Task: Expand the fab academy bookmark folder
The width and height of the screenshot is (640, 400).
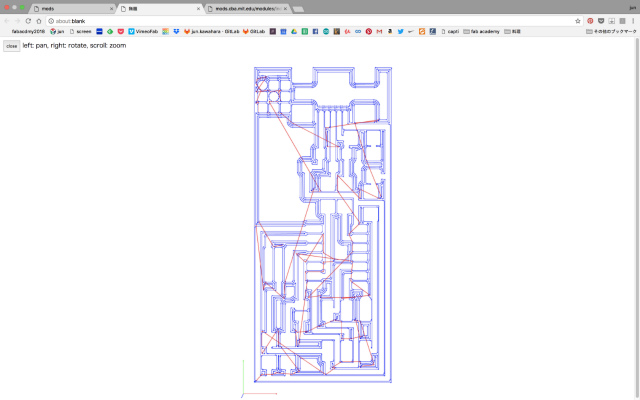Action: tap(481, 31)
